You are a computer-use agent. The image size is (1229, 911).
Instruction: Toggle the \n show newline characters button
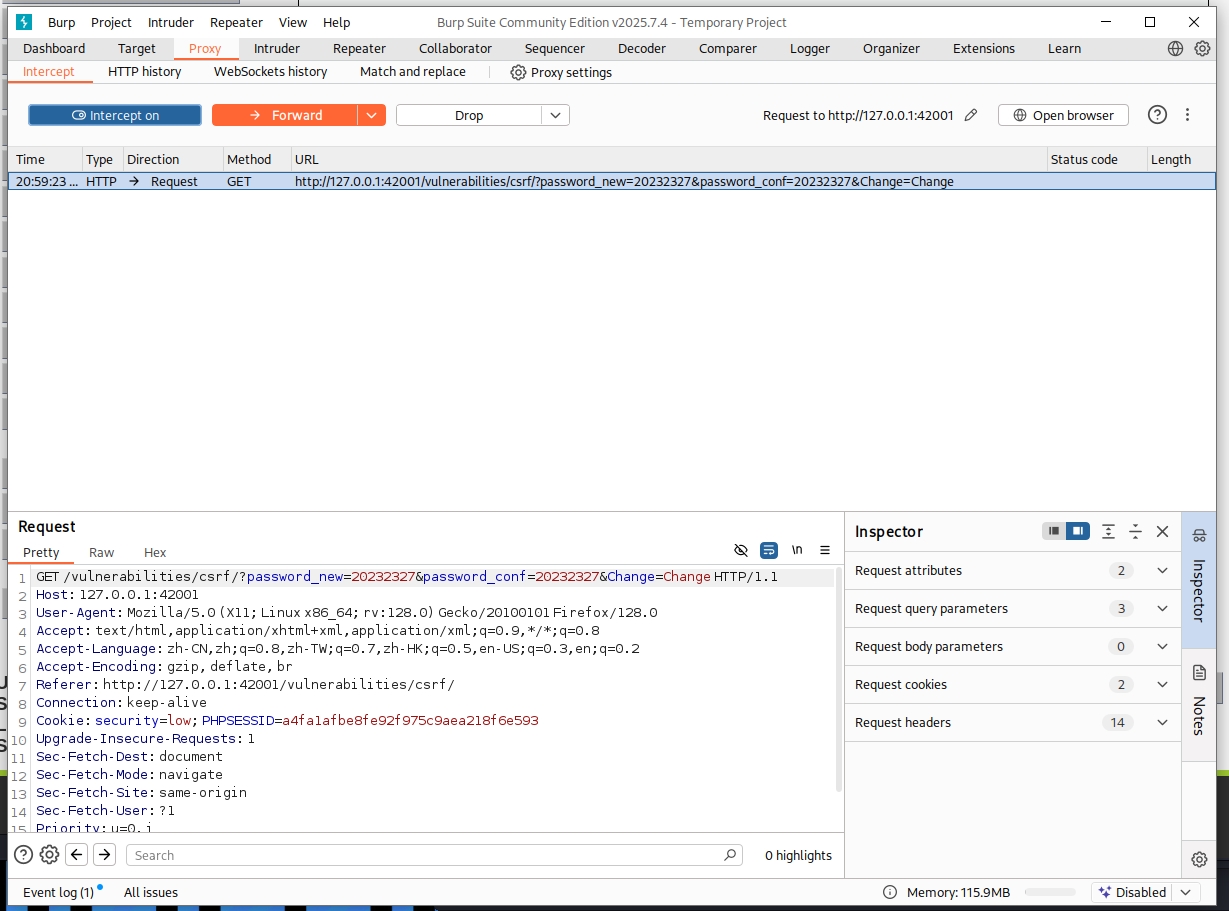797,550
